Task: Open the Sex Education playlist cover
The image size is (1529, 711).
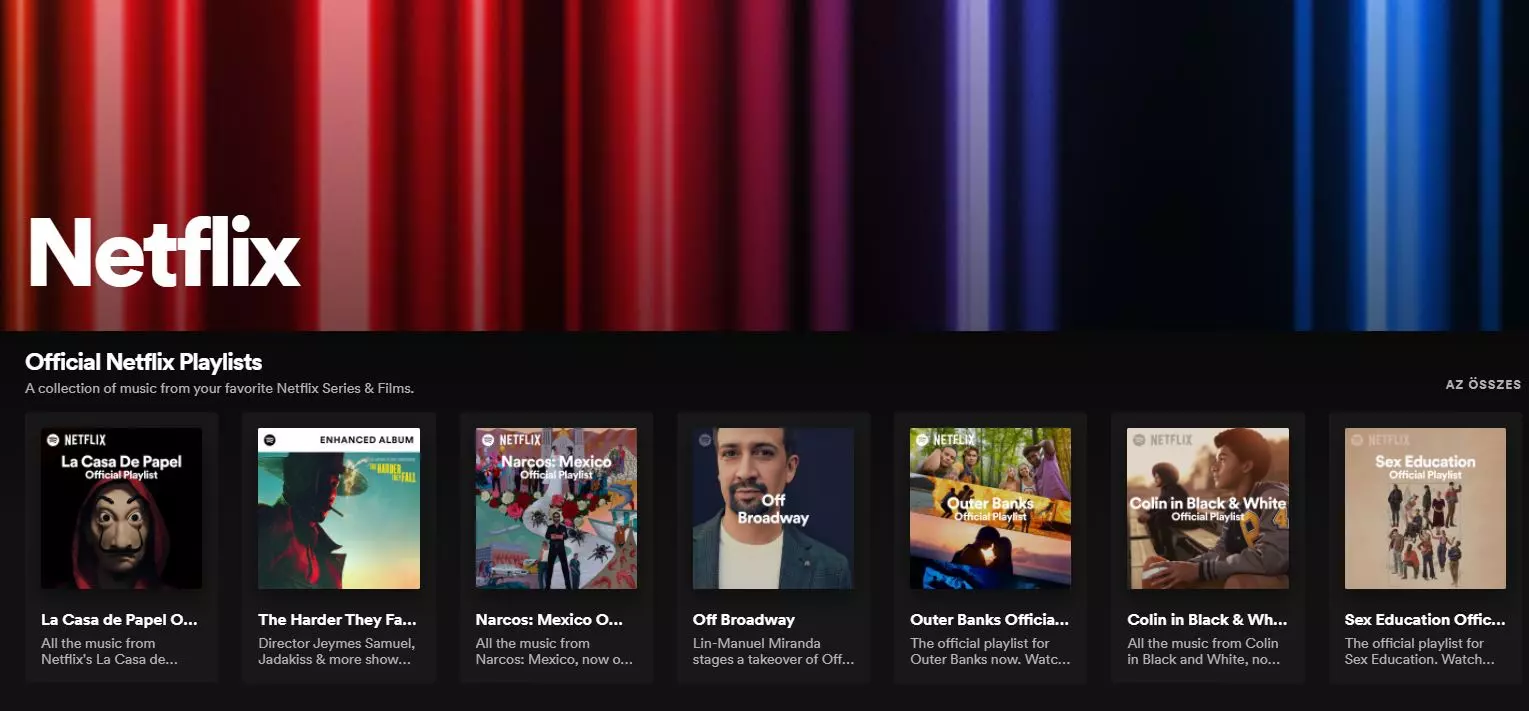Action: (1425, 508)
